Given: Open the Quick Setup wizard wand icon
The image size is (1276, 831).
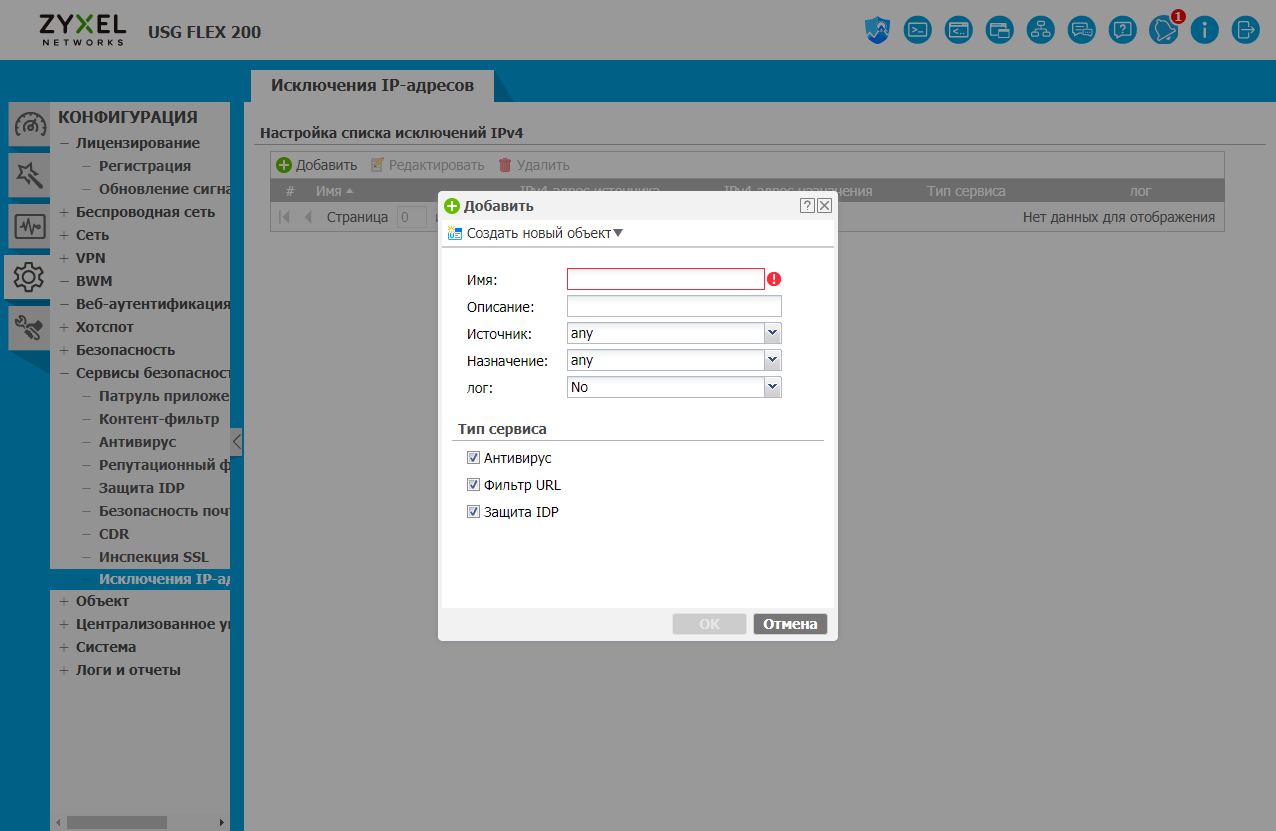Looking at the screenshot, I should tap(29, 175).
